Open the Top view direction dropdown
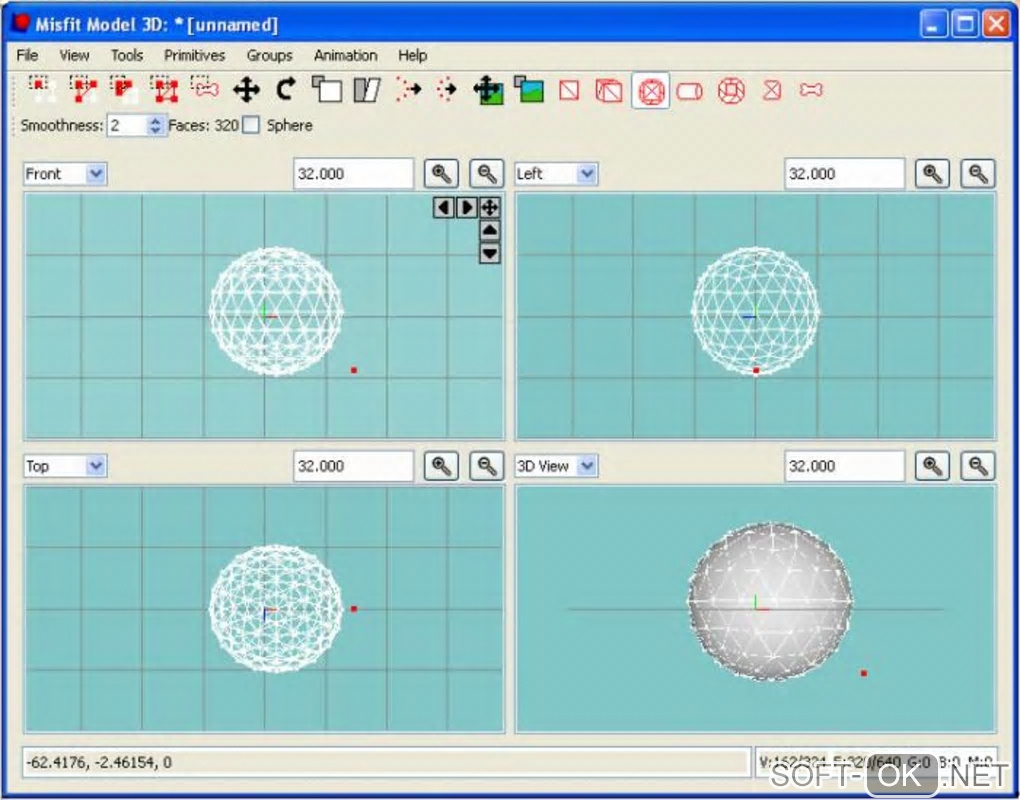This screenshot has height=800, width=1020. tap(96, 466)
